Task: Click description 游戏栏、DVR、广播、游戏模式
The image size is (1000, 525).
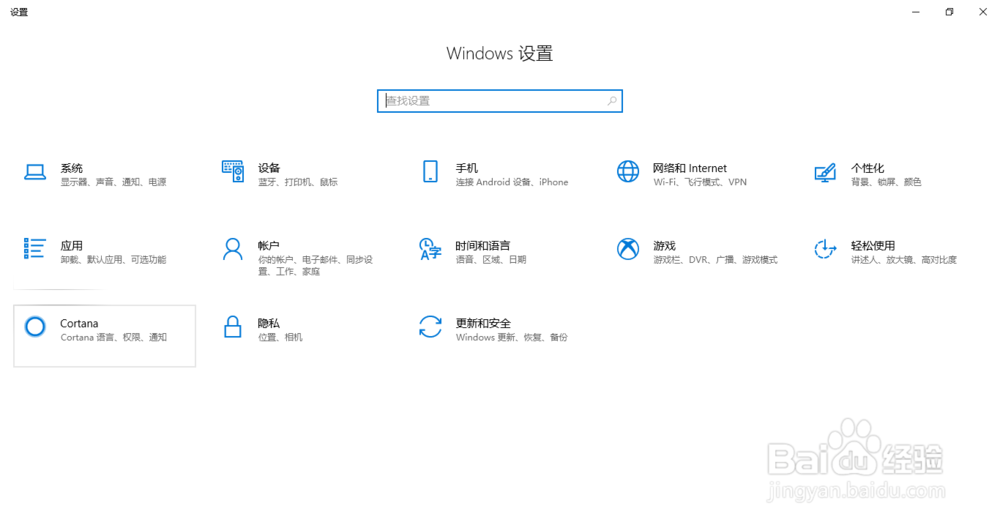Action: pos(715,260)
